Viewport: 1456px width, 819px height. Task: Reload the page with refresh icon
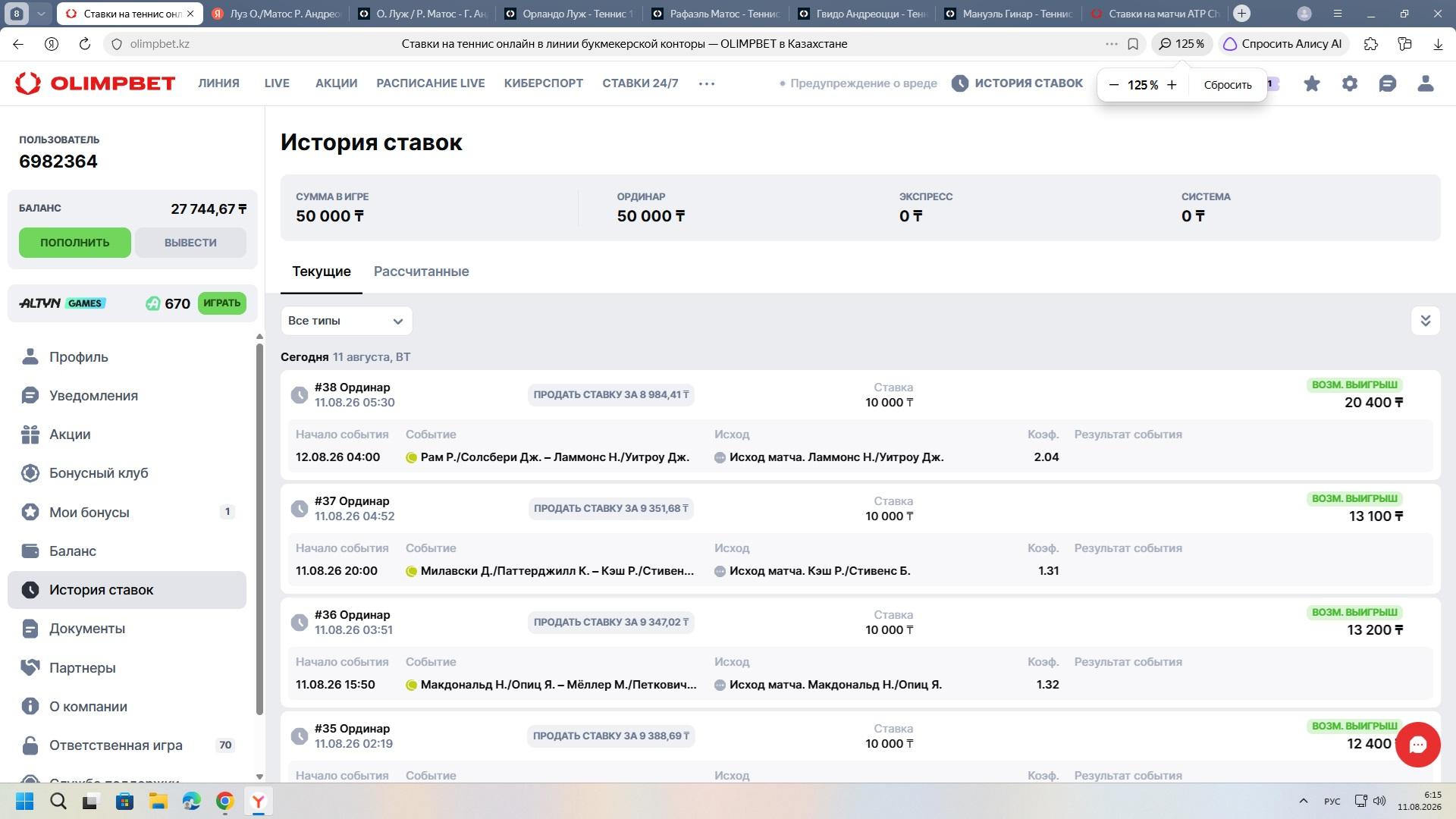click(85, 44)
